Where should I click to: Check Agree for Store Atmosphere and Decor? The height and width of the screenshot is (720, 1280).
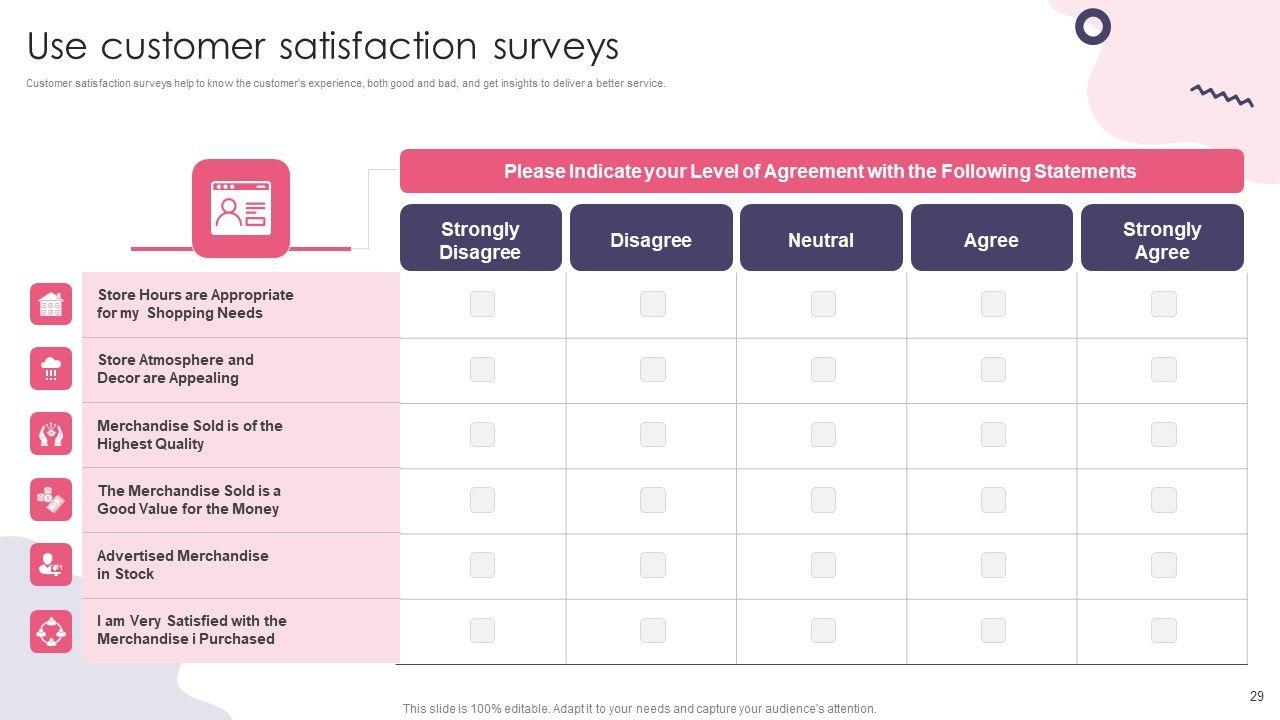tap(993, 369)
